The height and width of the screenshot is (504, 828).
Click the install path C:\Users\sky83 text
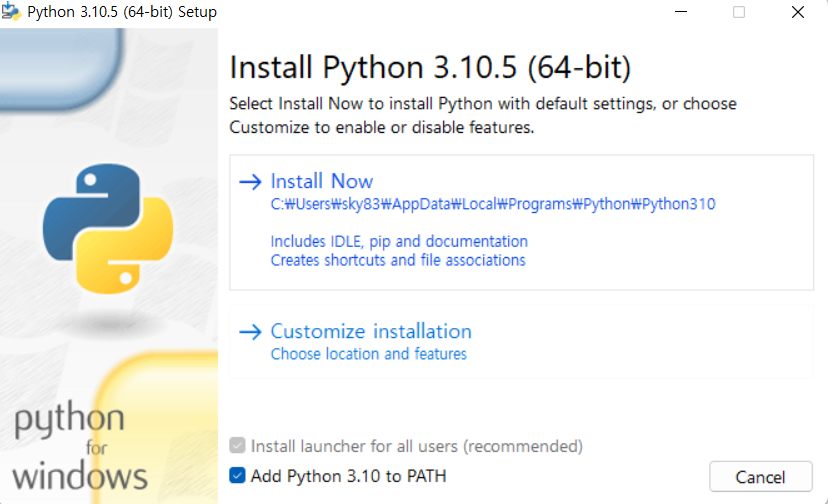(x=493, y=204)
